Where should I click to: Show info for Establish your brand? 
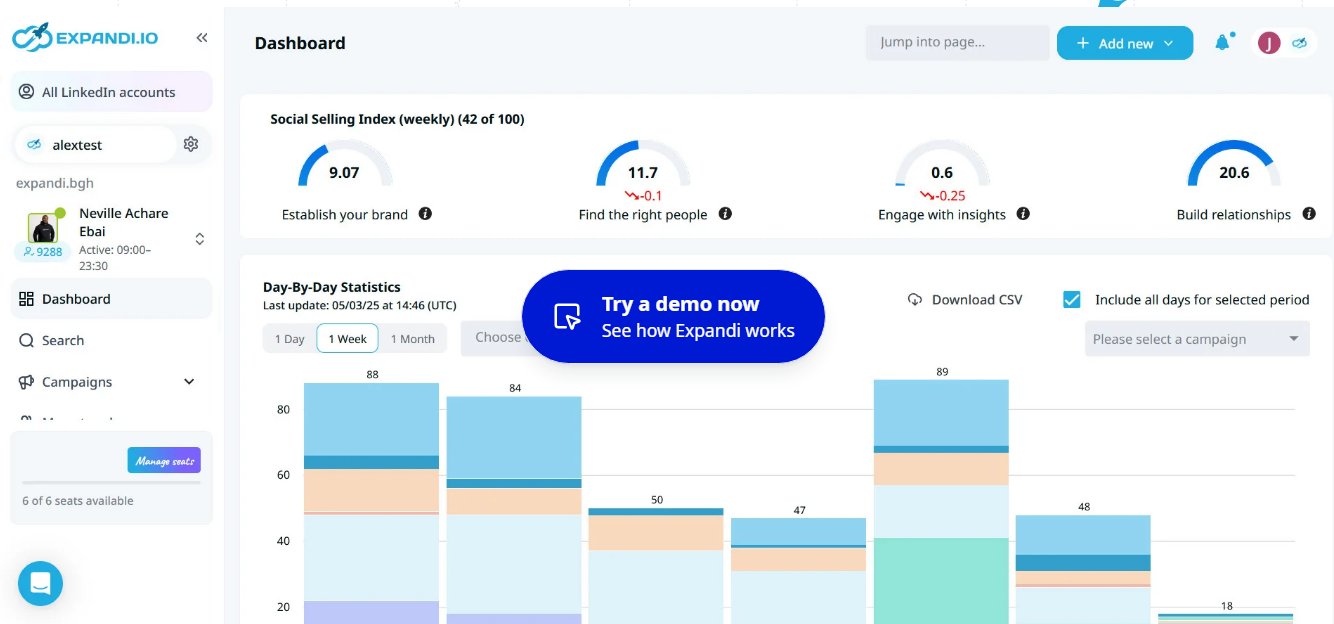(425, 214)
